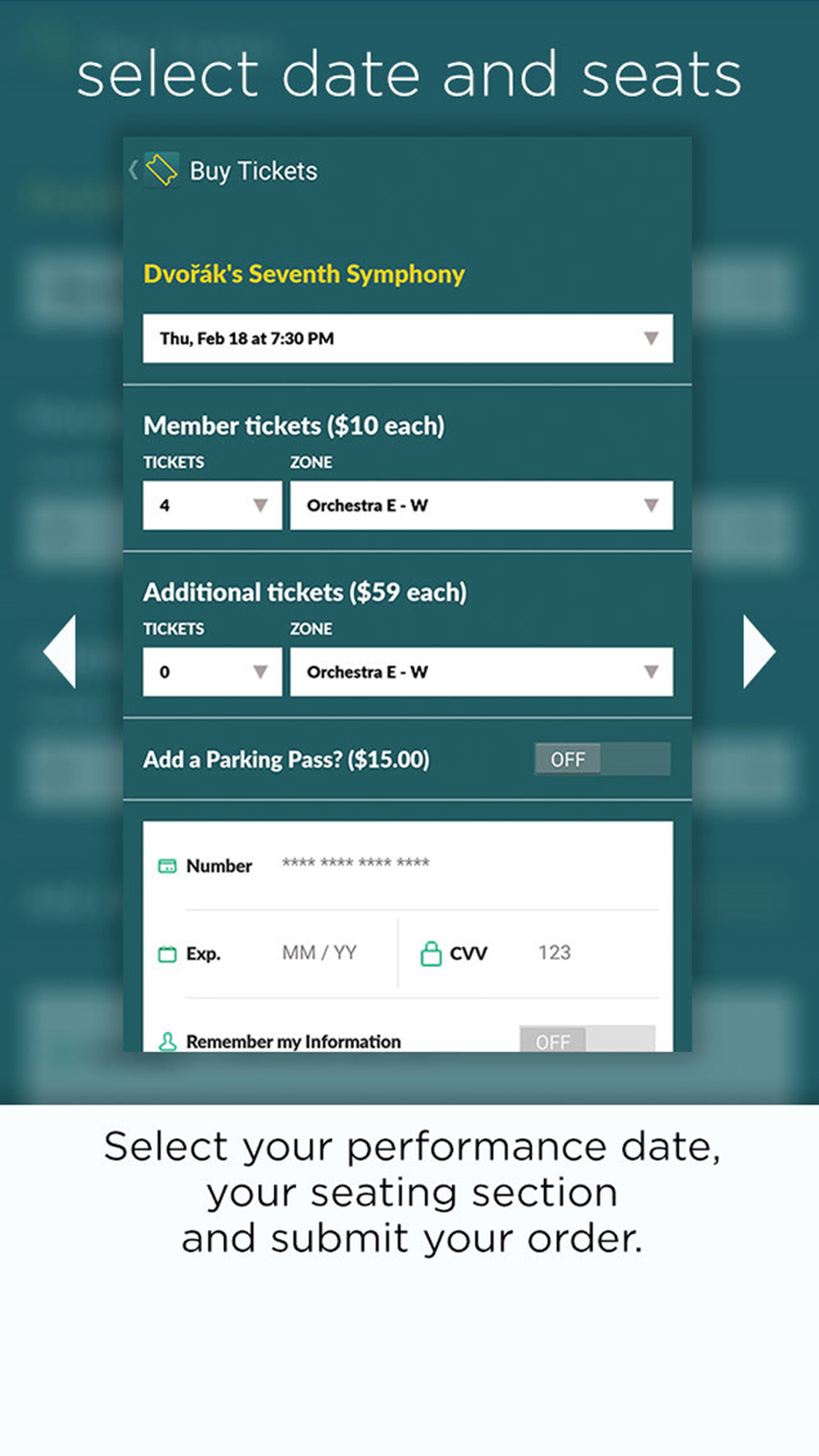
Task: Click the person icon by Remember my Information
Action: point(167,1041)
